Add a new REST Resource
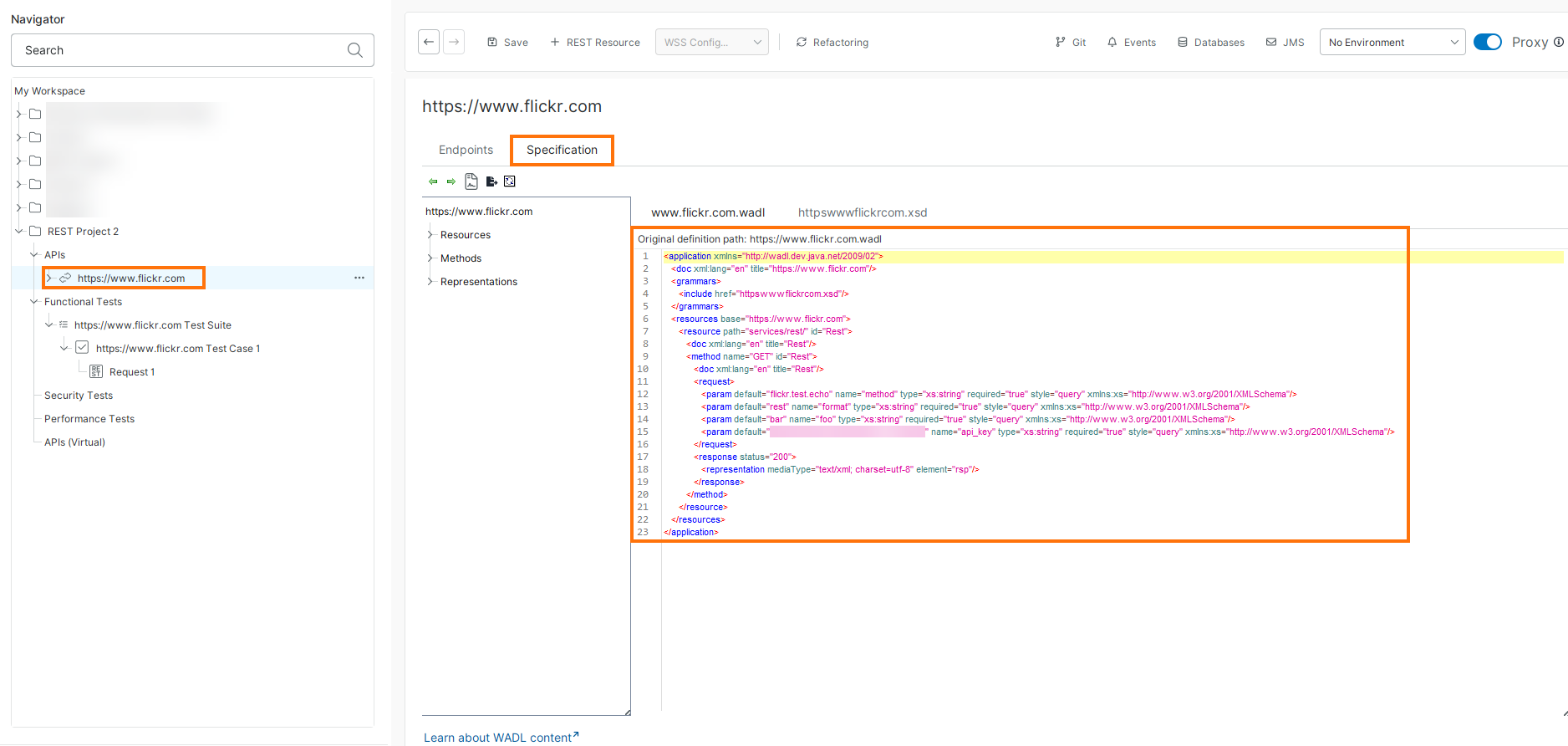1568x746 pixels. tap(595, 42)
